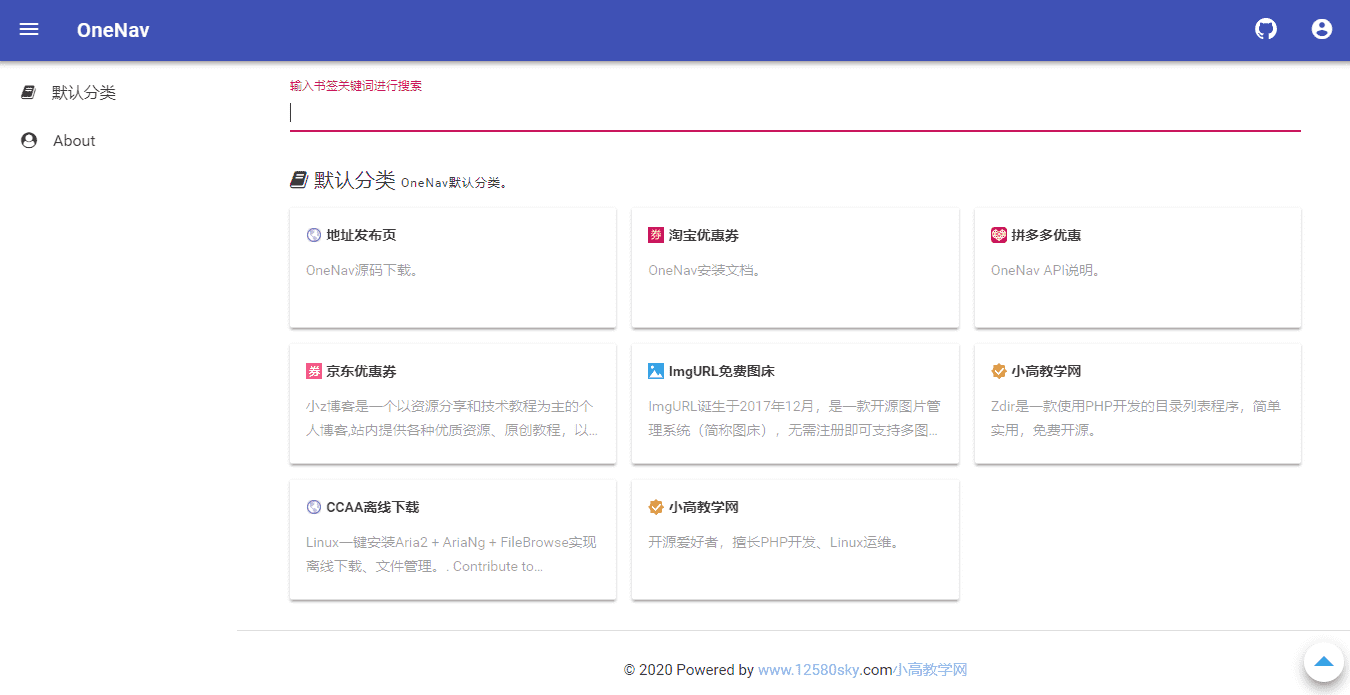Screen dimensions: 1350x695
Task: Click the 默认分类 section heading
Action: [355, 180]
